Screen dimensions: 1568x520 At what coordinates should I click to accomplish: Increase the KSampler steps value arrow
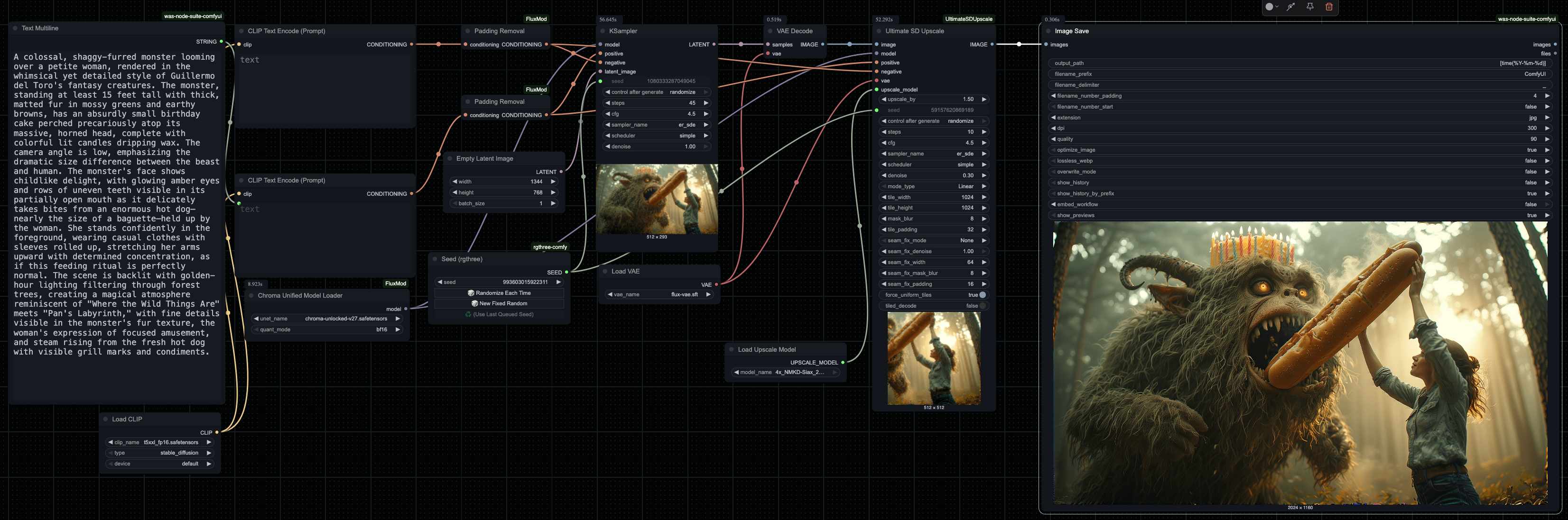click(706, 103)
